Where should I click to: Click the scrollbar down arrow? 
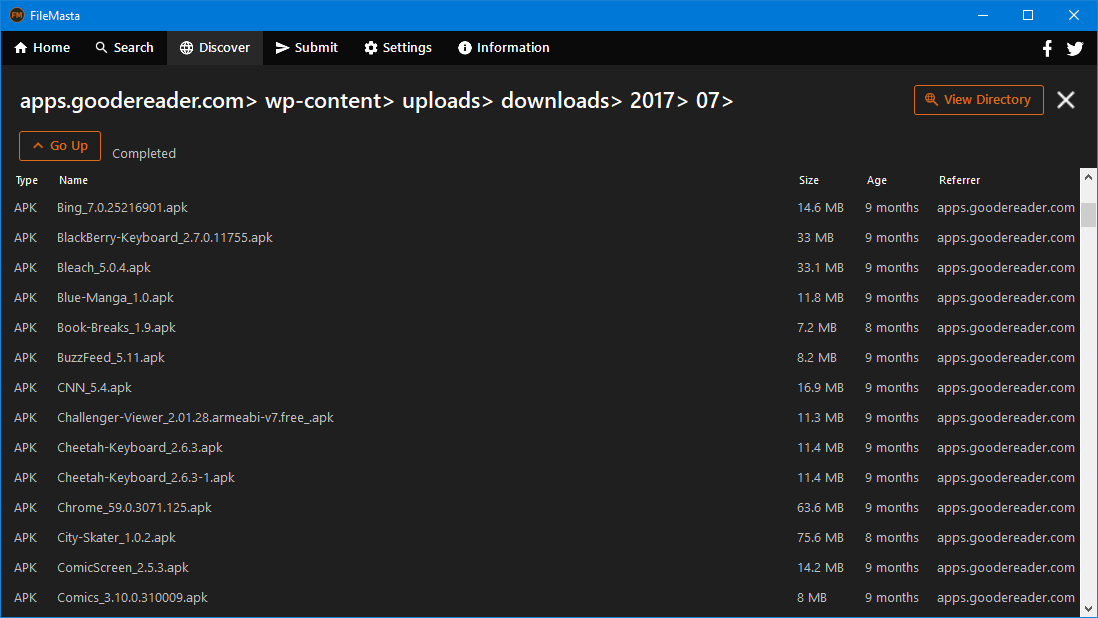click(1088, 609)
